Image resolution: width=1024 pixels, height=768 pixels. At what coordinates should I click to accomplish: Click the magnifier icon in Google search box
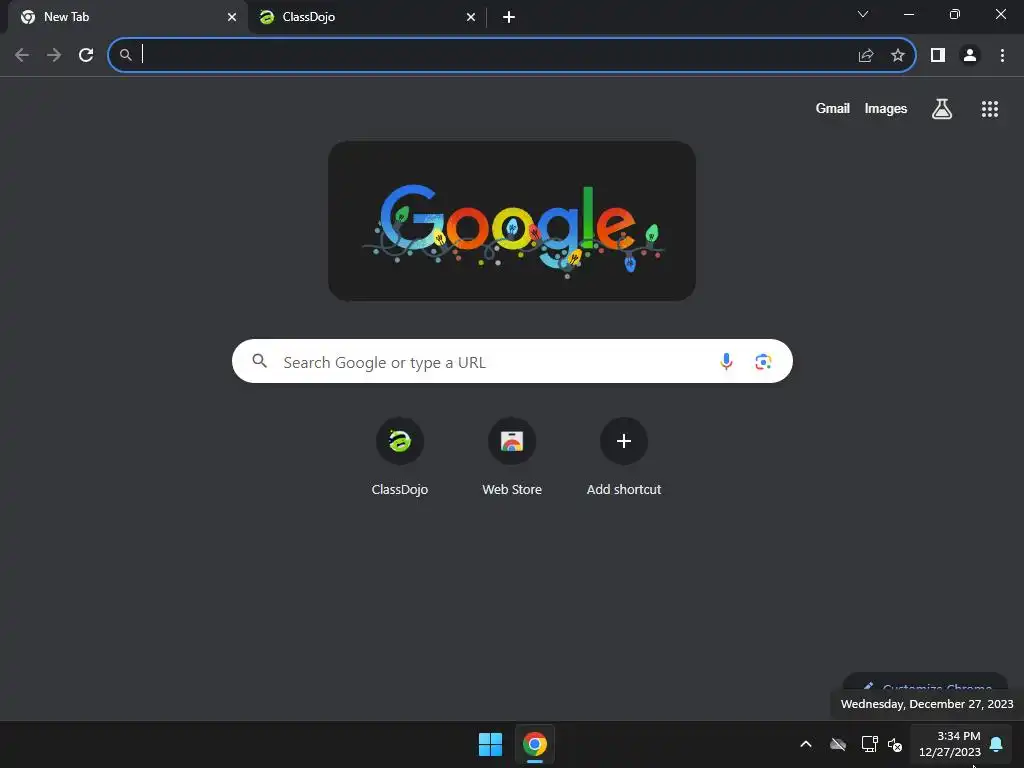(259, 361)
